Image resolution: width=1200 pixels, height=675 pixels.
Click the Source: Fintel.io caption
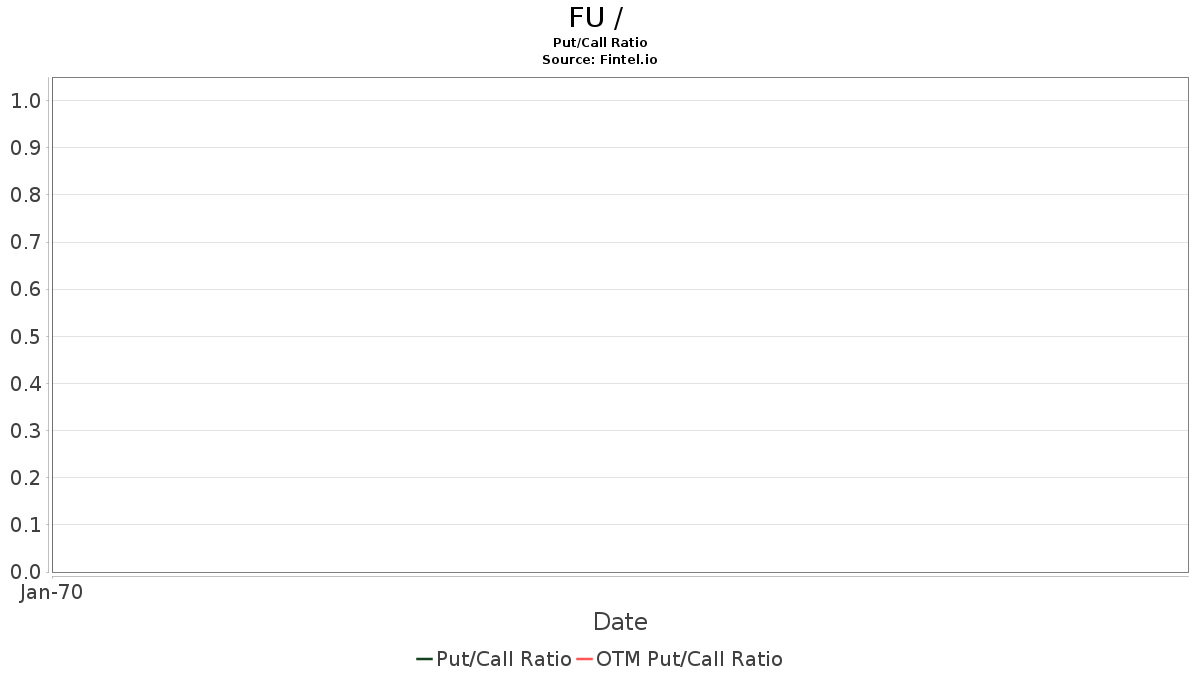click(600, 60)
